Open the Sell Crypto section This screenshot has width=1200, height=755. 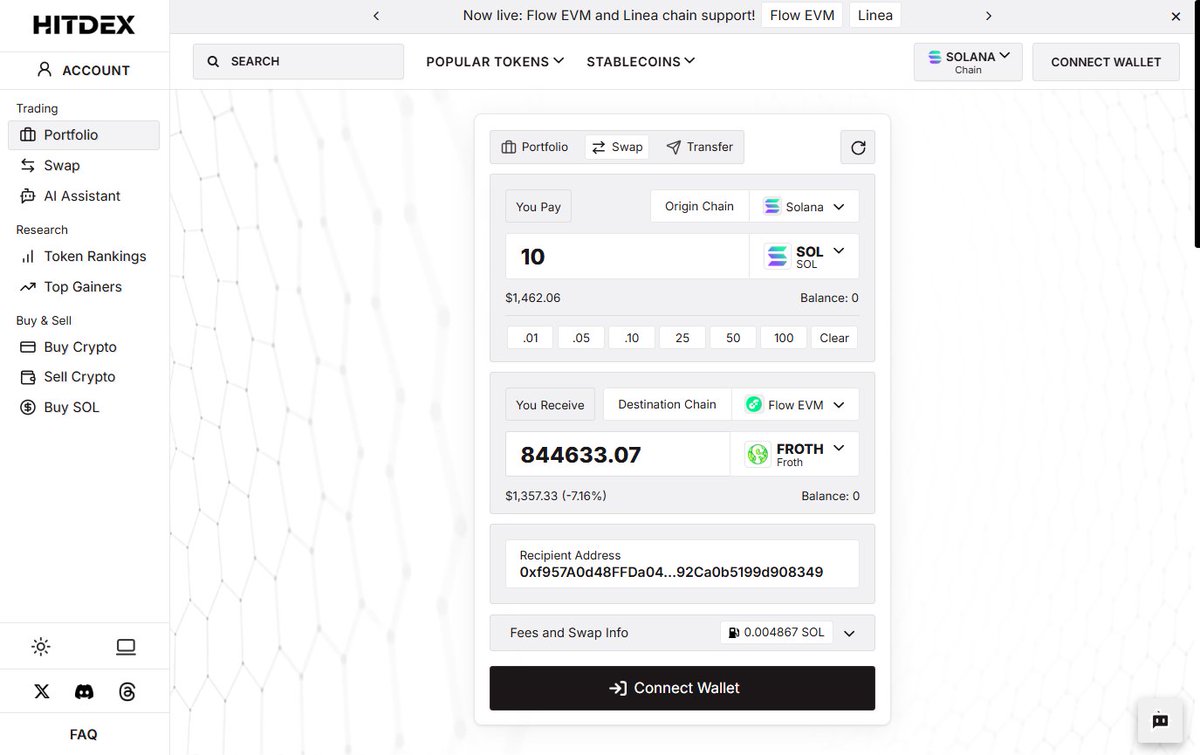79,377
